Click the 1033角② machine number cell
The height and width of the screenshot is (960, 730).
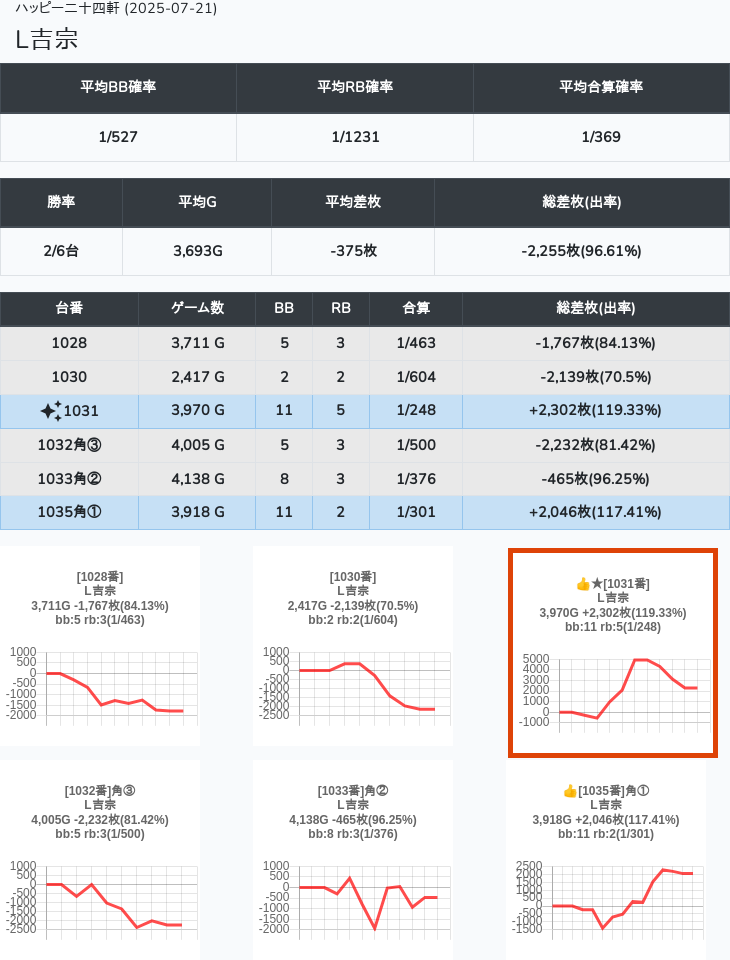(69, 479)
